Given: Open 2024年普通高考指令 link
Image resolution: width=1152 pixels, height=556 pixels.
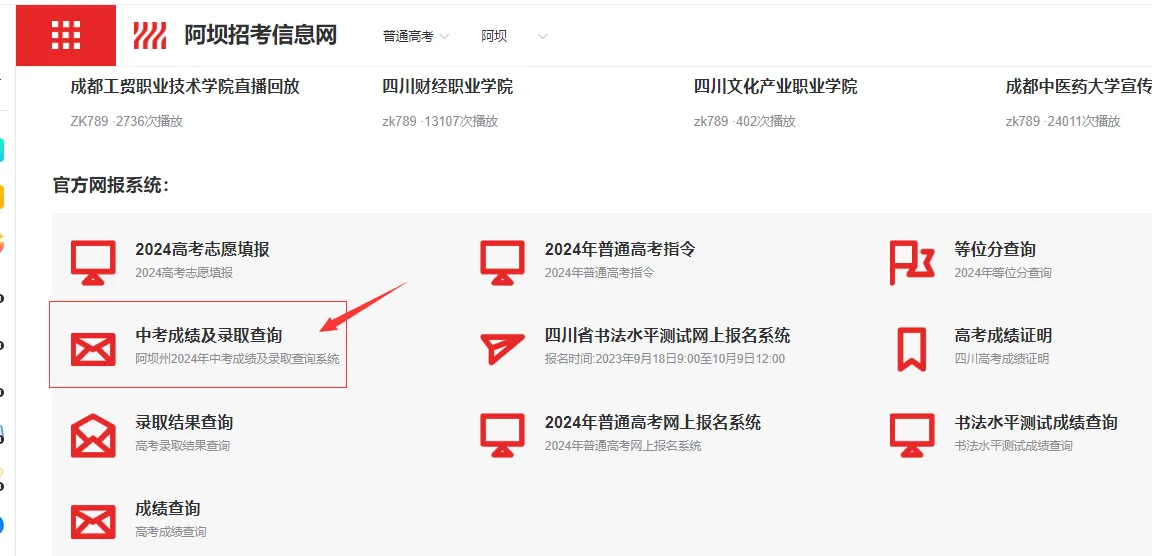Looking at the screenshot, I should [620, 249].
